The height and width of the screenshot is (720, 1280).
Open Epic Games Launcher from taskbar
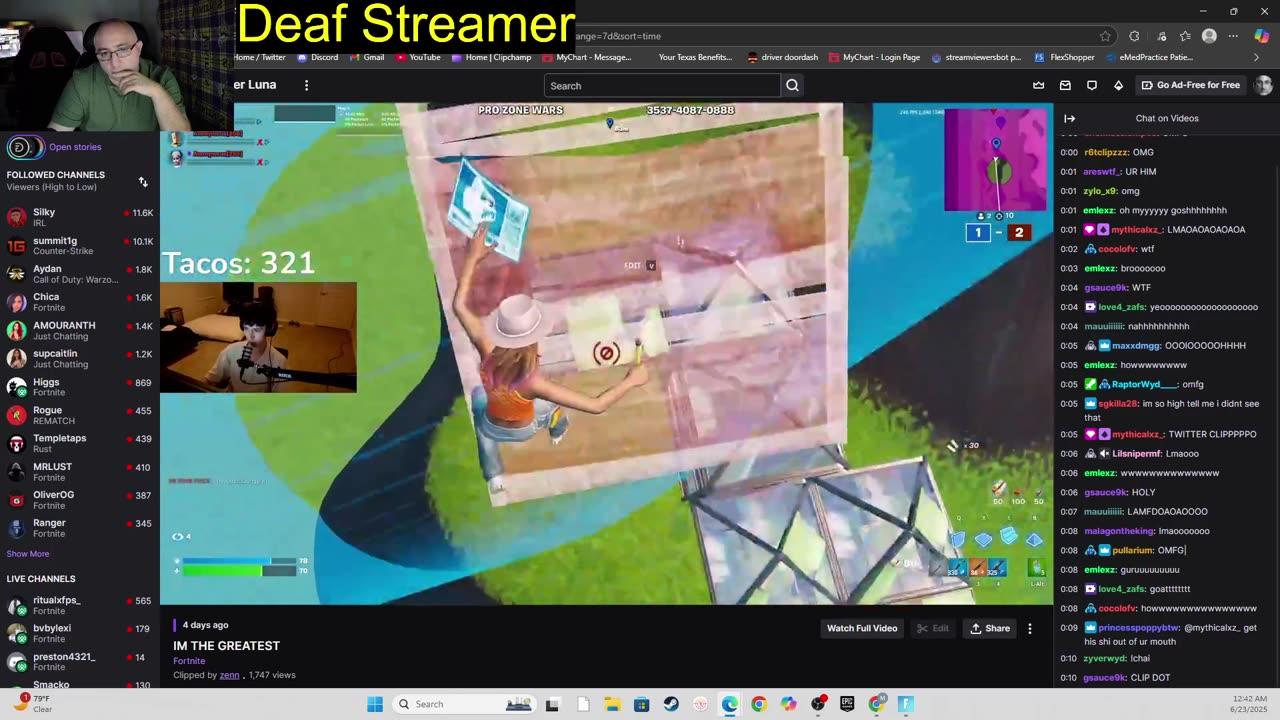pyautogui.click(x=847, y=704)
